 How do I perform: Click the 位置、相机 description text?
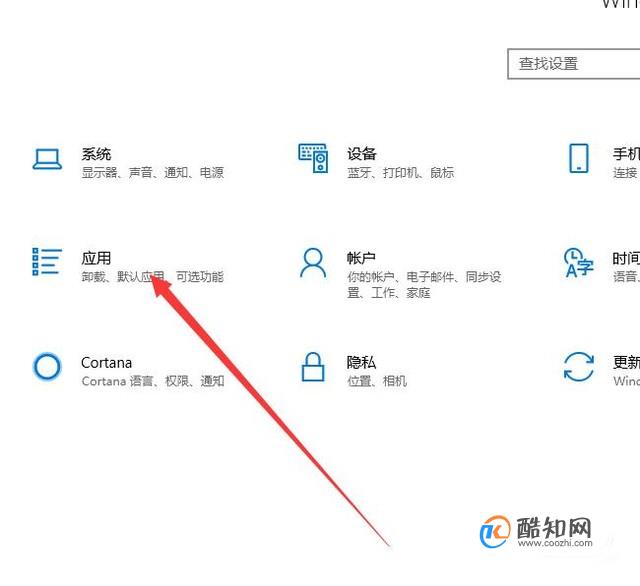tap(377, 381)
